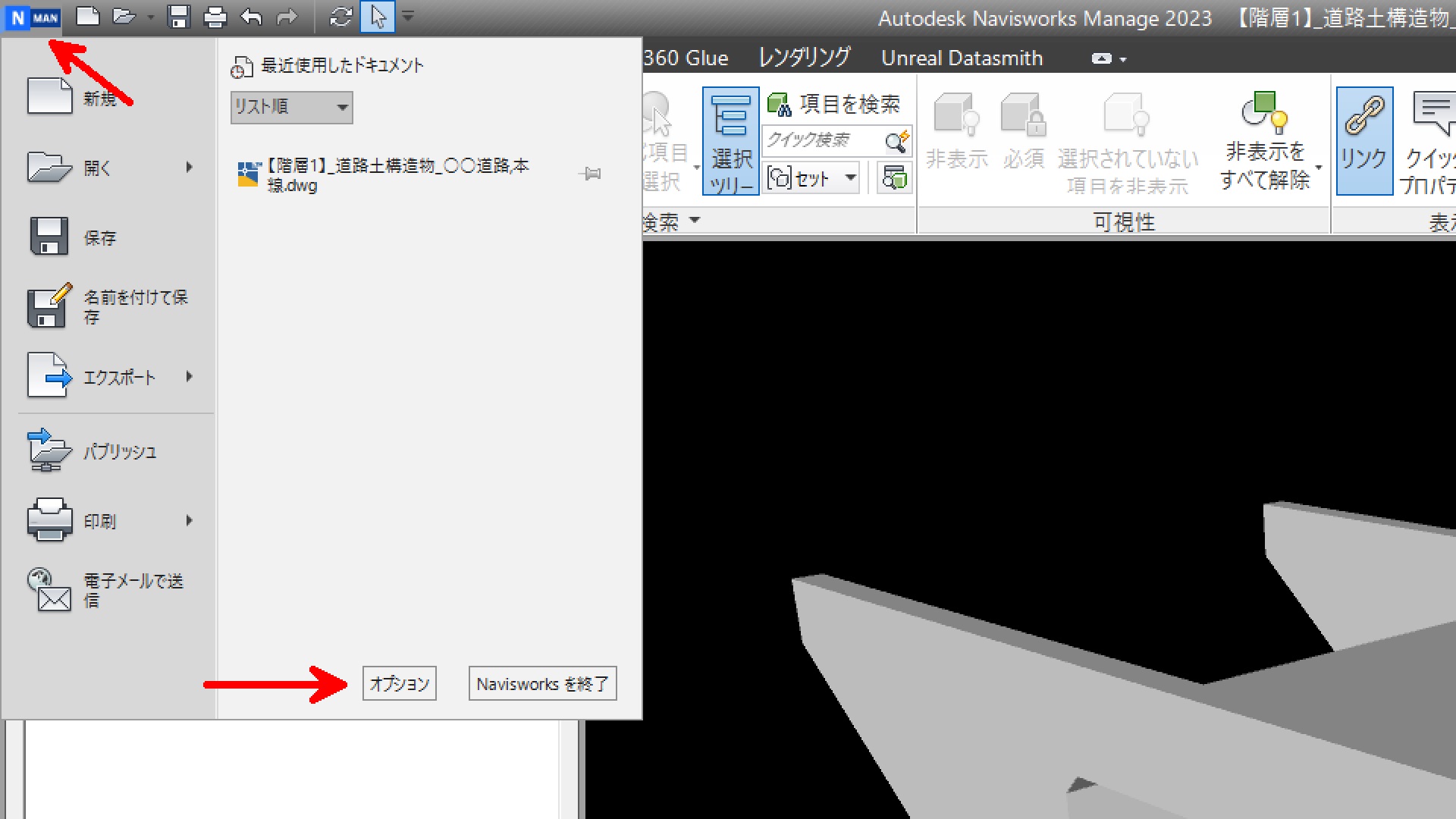Viewport: 1456px width, 819px height.
Task: Expand the Open dropdown arrow in quick access toolbar
Action: coord(150,17)
